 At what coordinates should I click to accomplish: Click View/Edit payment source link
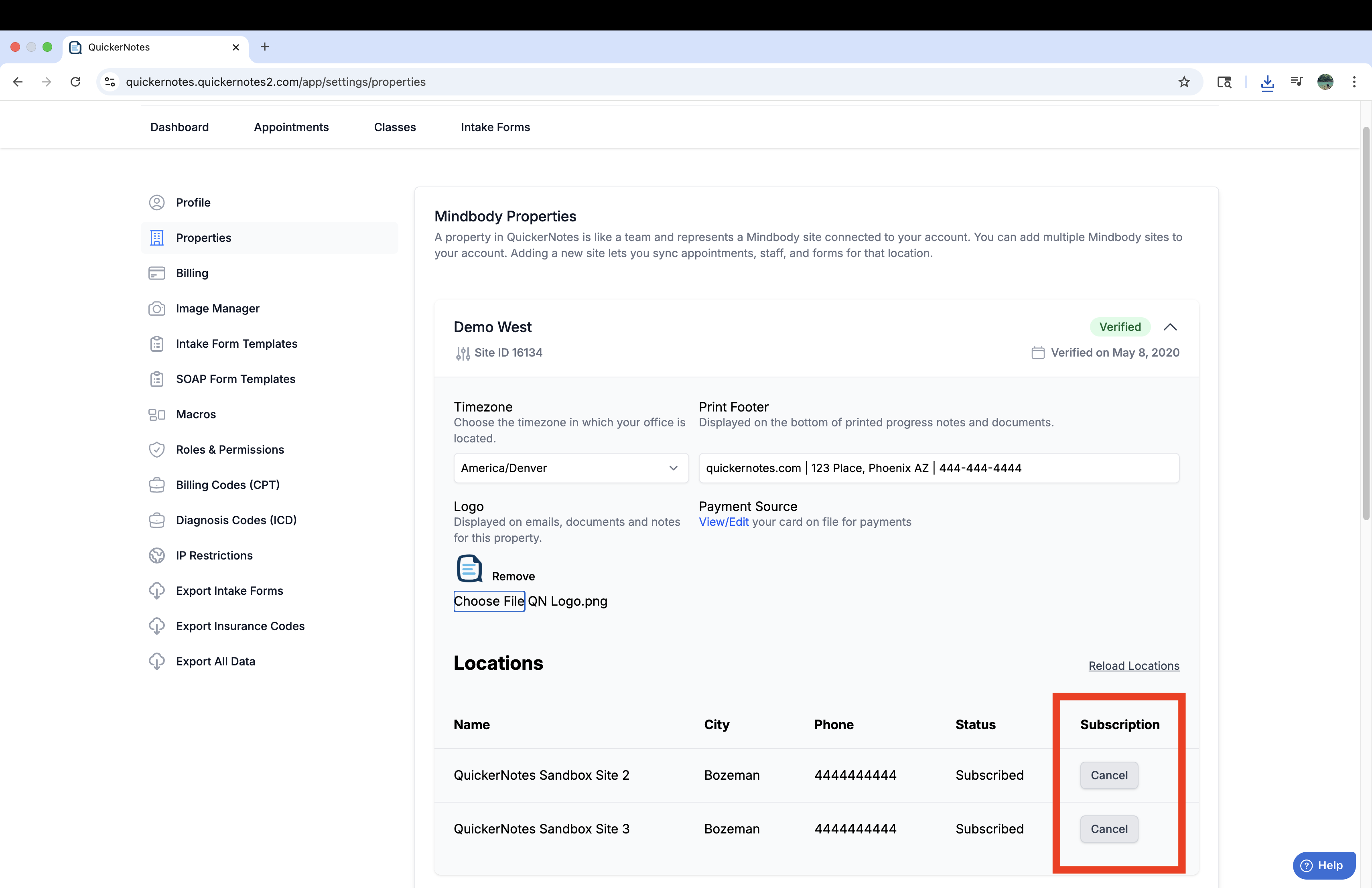click(723, 521)
